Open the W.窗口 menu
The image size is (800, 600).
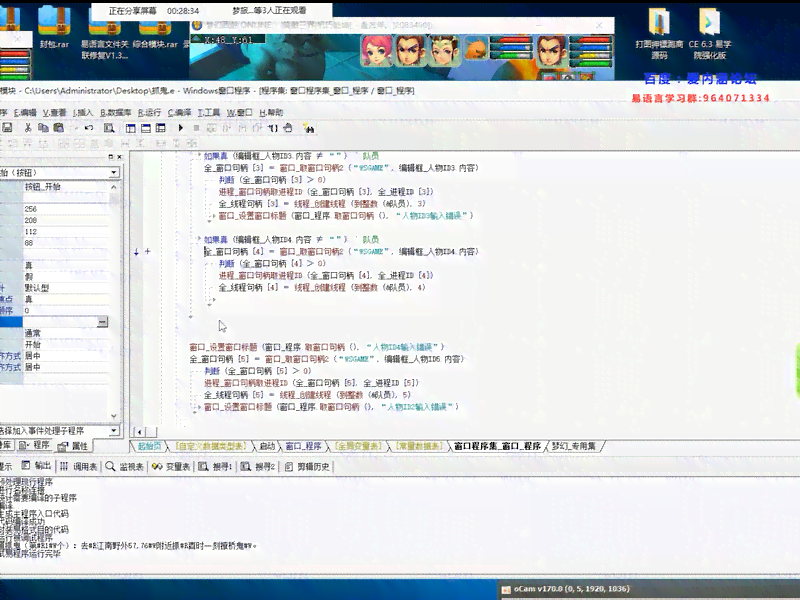coord(240,112)
